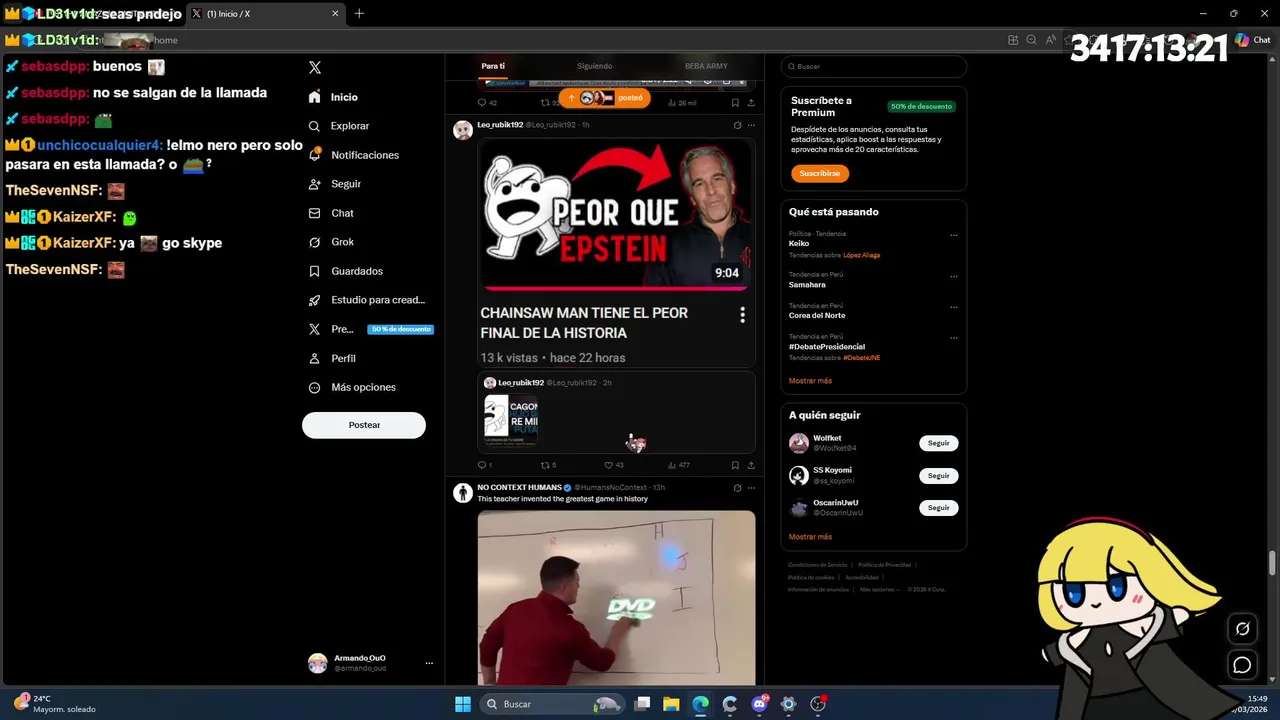Open Chat in the X sidebar
The width and height of the screenshot is (1280, 720).
(331, 213)
